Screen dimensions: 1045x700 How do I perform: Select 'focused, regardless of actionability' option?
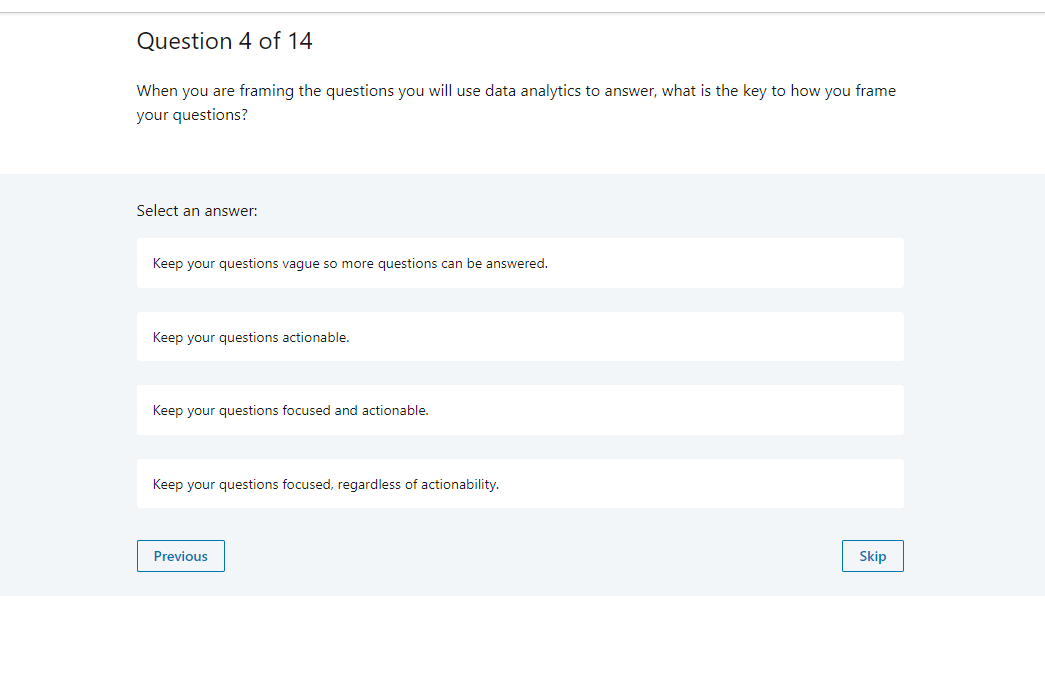click(520, 483)
